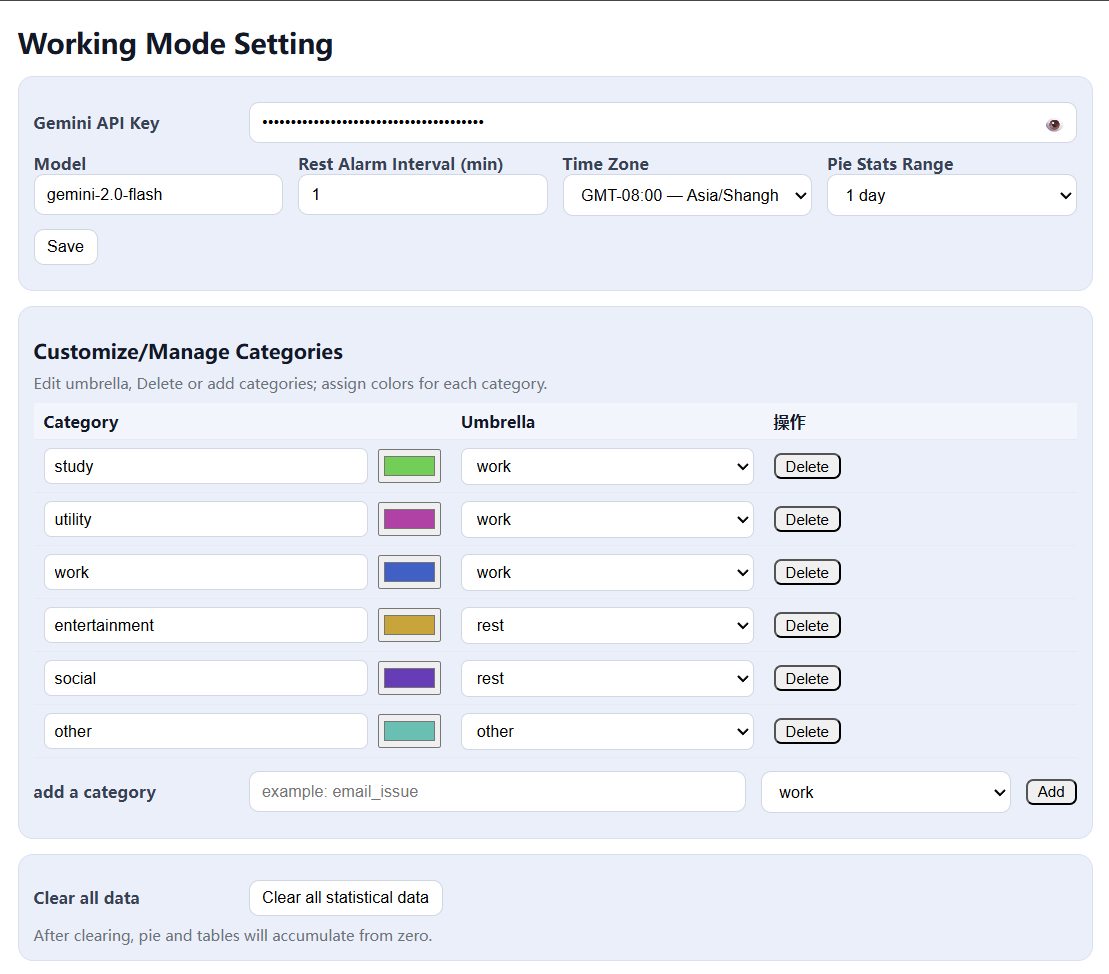1109x974 pixels.
Task: Open the Time Zone dropdown
Action: [687, 195]
